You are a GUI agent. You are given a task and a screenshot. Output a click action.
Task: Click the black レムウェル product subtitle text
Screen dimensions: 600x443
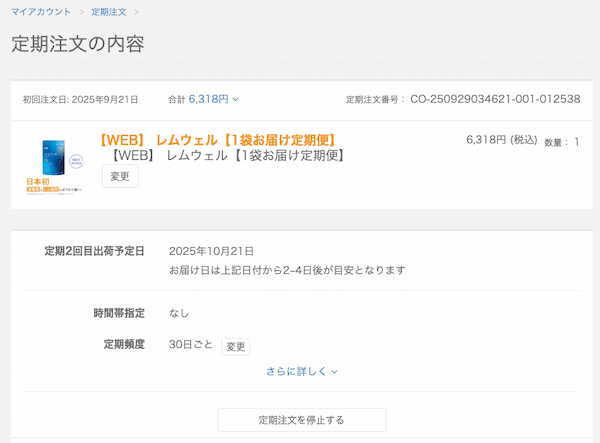(228, 156)
